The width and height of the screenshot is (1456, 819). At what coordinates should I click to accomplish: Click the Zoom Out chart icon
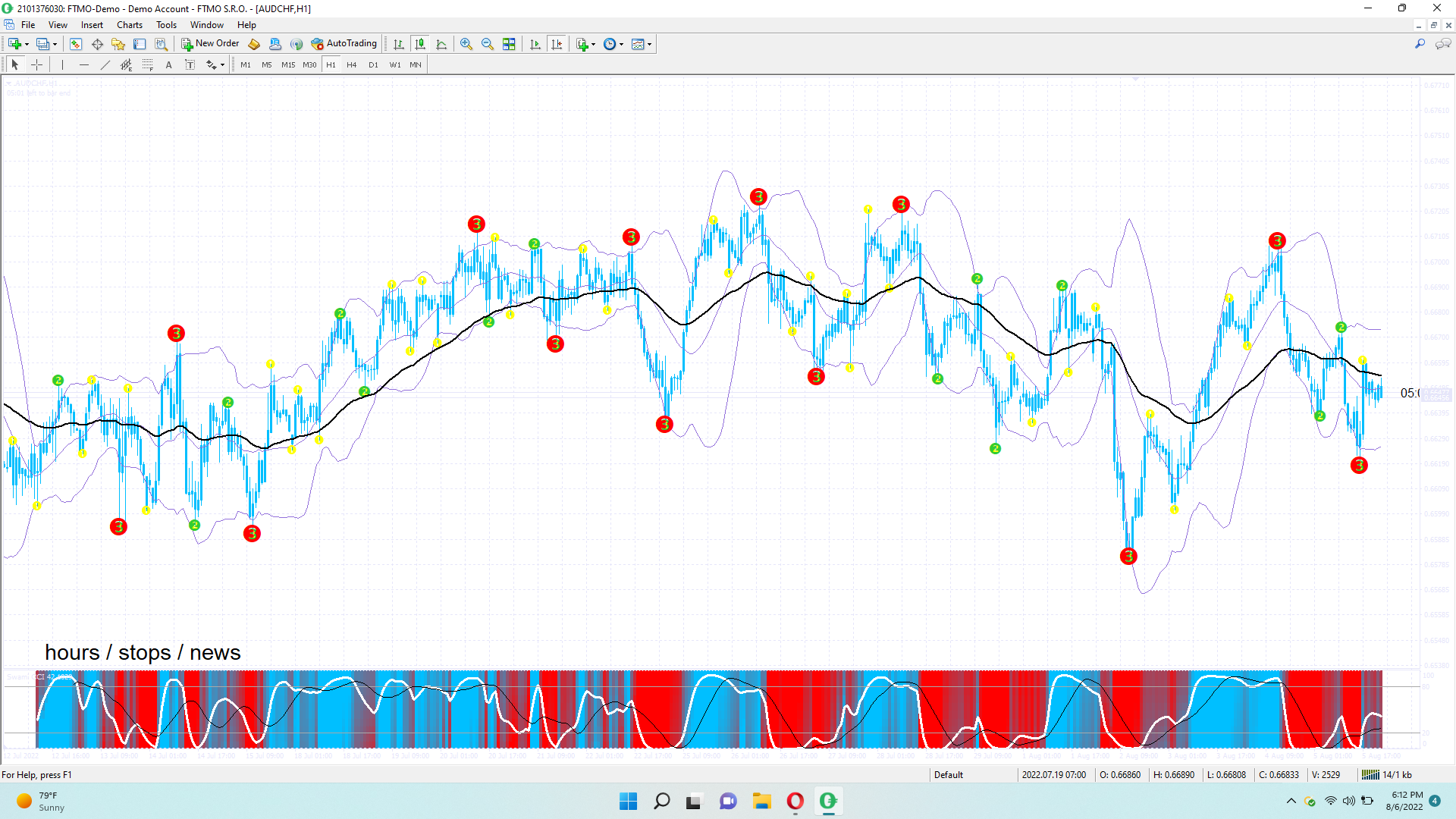point(488,44)
